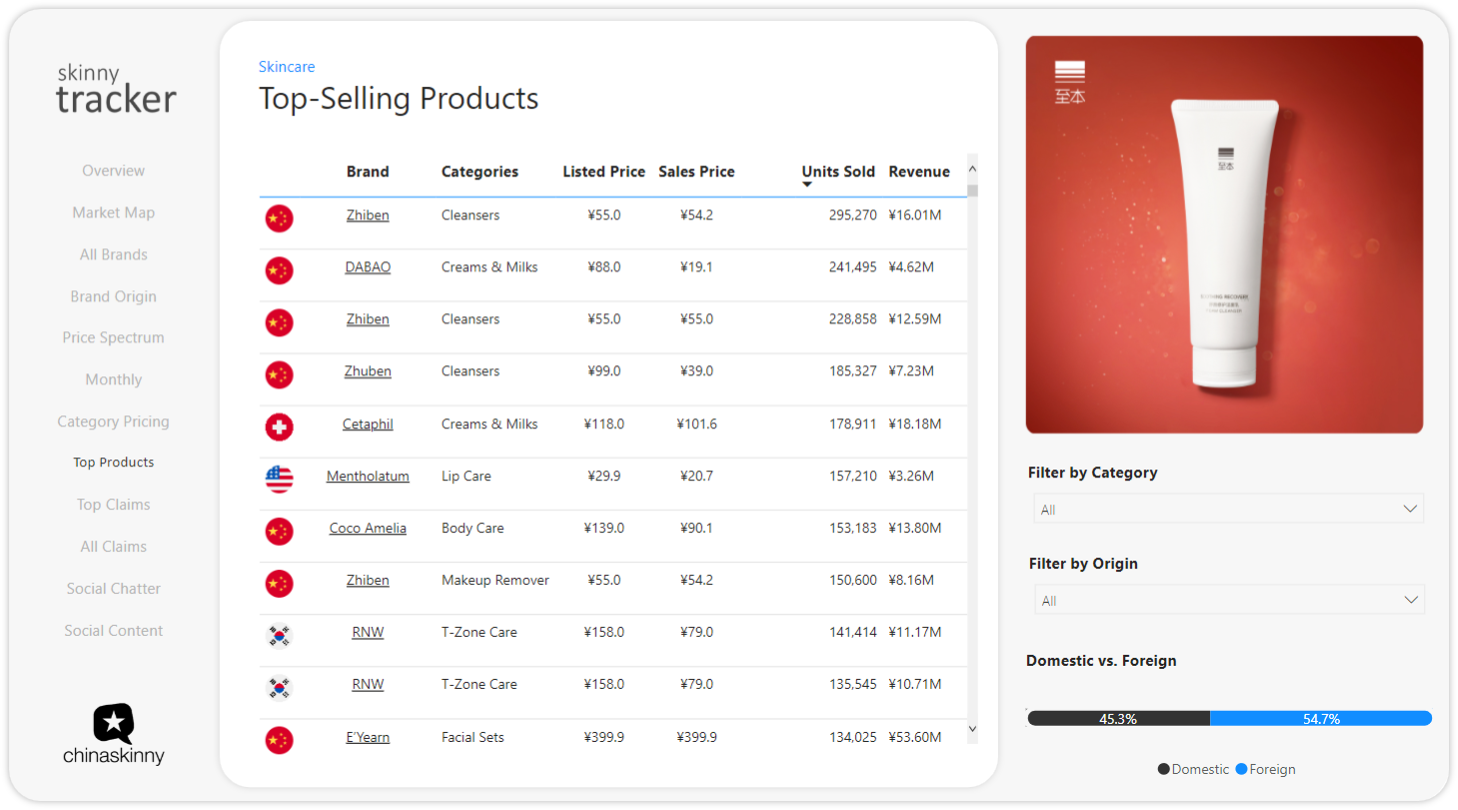Click the scroll up arrow of the table

[x=972, y=170]
